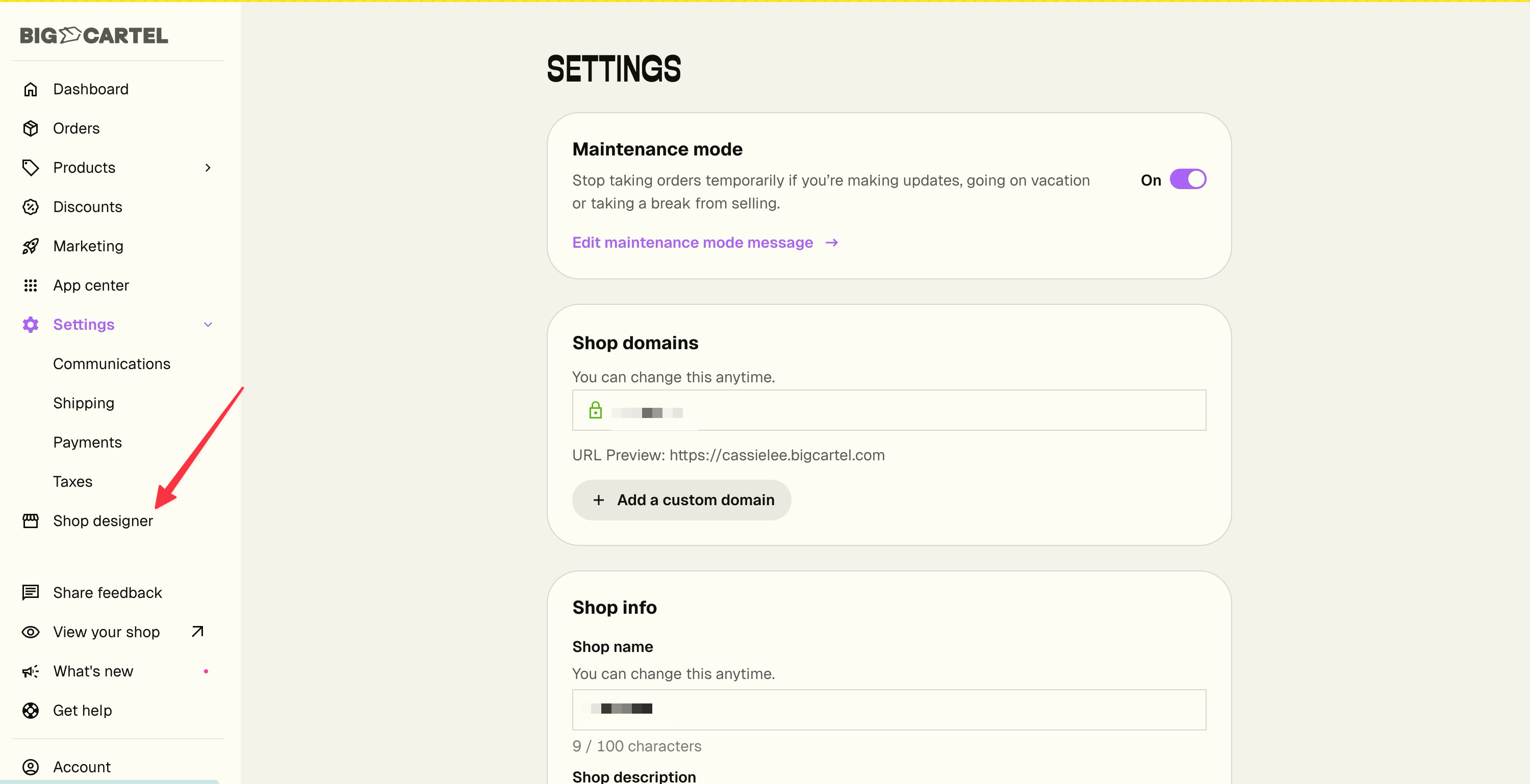Screen dimensions: 1530x784
Task: Click the Shop info heading
Action: (x=614, y=607)
